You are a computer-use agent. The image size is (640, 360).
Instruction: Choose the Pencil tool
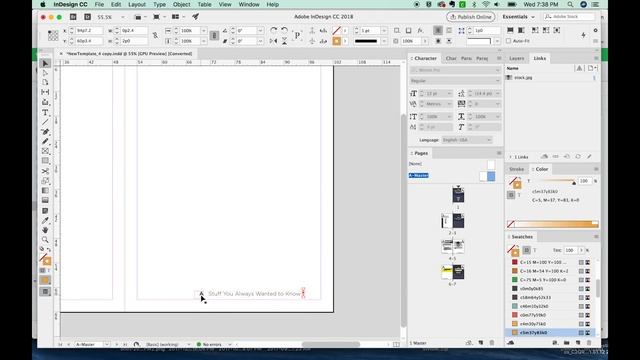point(45,142)
